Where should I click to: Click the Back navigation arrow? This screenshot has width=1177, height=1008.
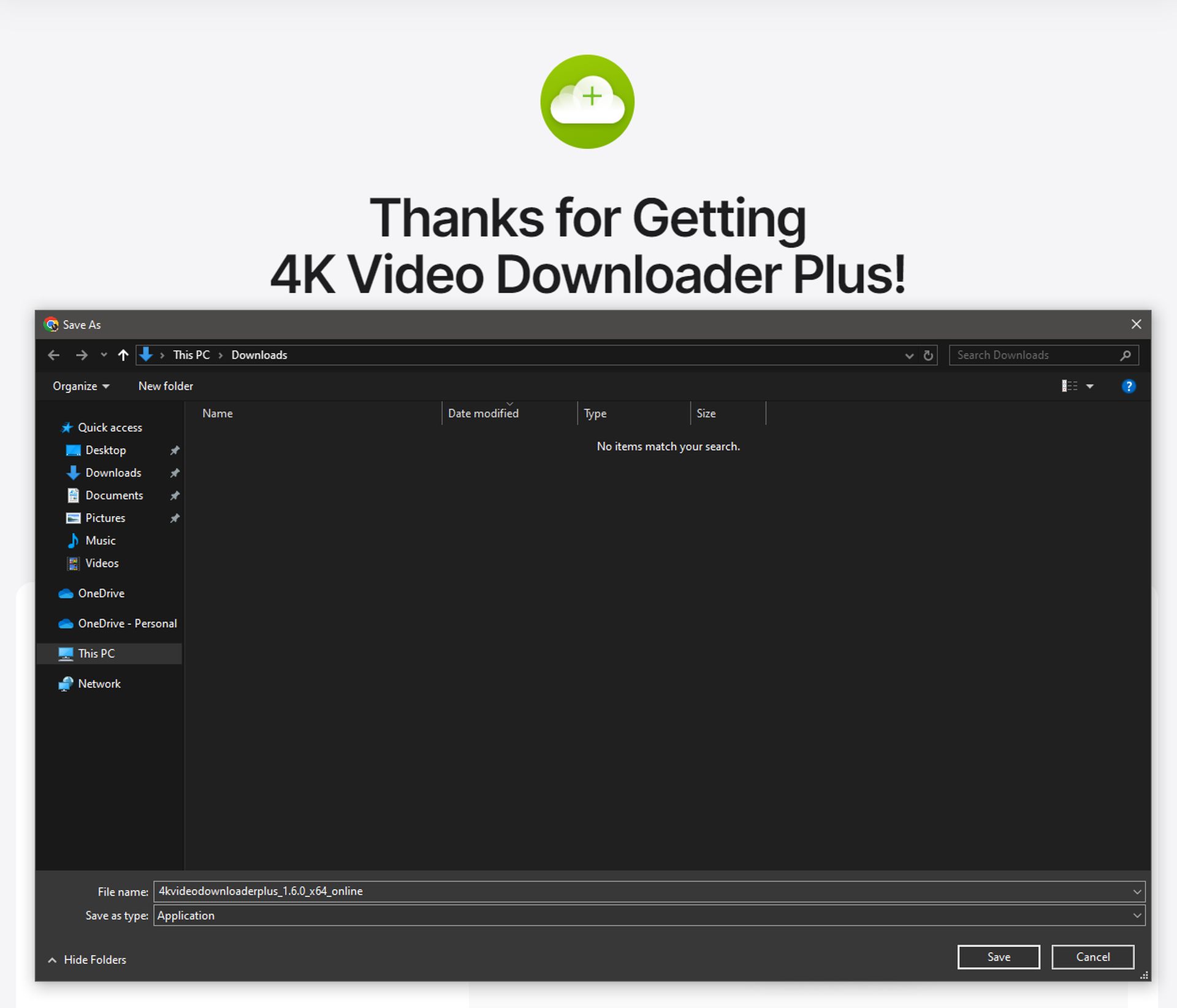click(54, 355)
